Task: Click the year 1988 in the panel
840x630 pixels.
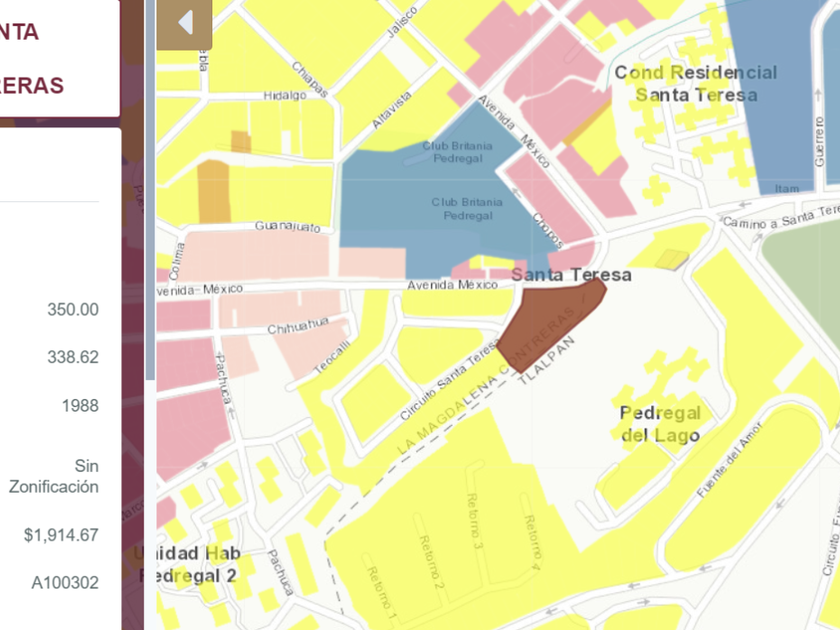Action: 80,406
